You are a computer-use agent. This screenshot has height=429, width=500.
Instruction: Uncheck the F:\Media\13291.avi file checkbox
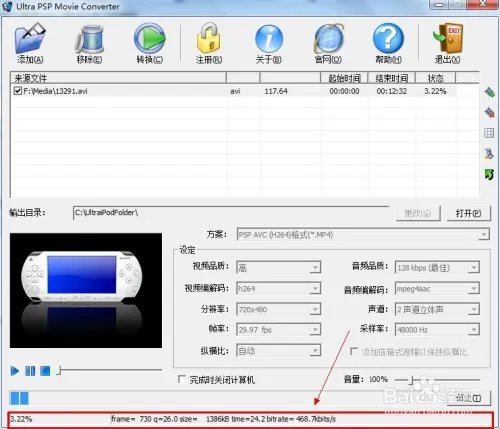18,91
